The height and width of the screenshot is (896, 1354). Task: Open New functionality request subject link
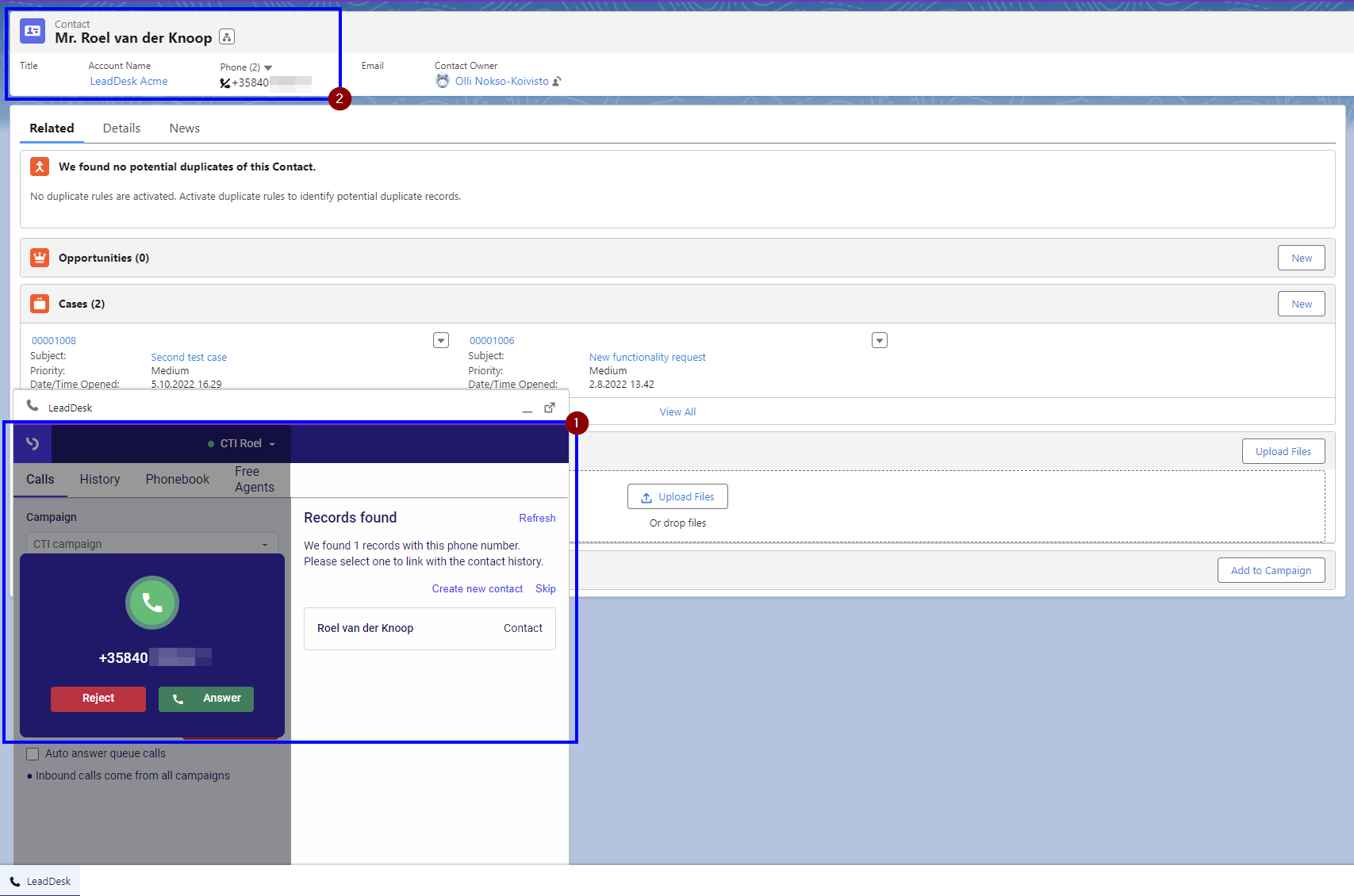[647, 358]
